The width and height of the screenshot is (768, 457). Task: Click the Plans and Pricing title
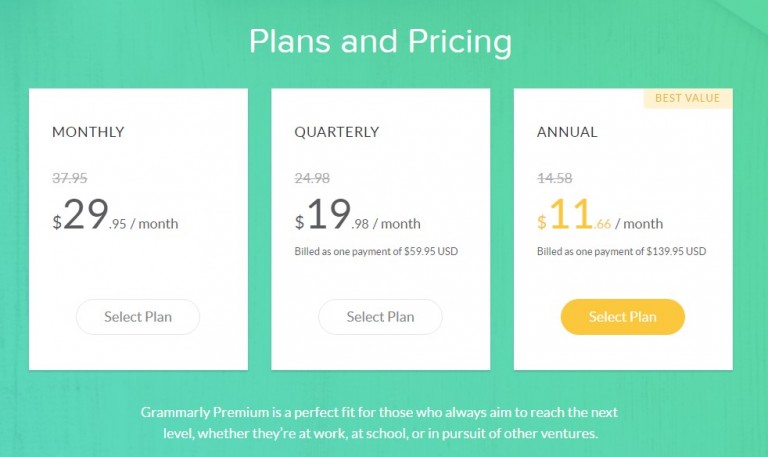(x=381, y=42)
